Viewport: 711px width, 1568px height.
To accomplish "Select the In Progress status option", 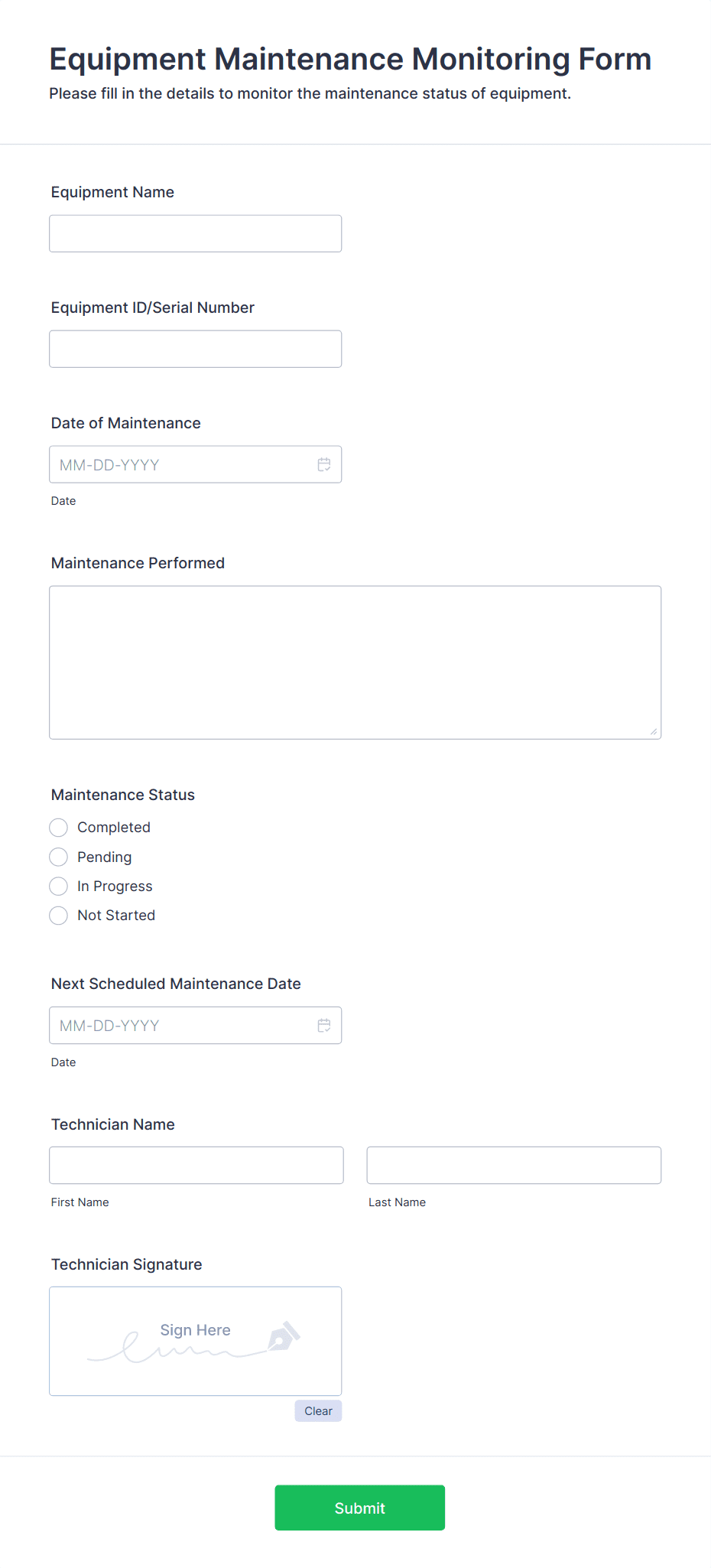I will point(59,886).
